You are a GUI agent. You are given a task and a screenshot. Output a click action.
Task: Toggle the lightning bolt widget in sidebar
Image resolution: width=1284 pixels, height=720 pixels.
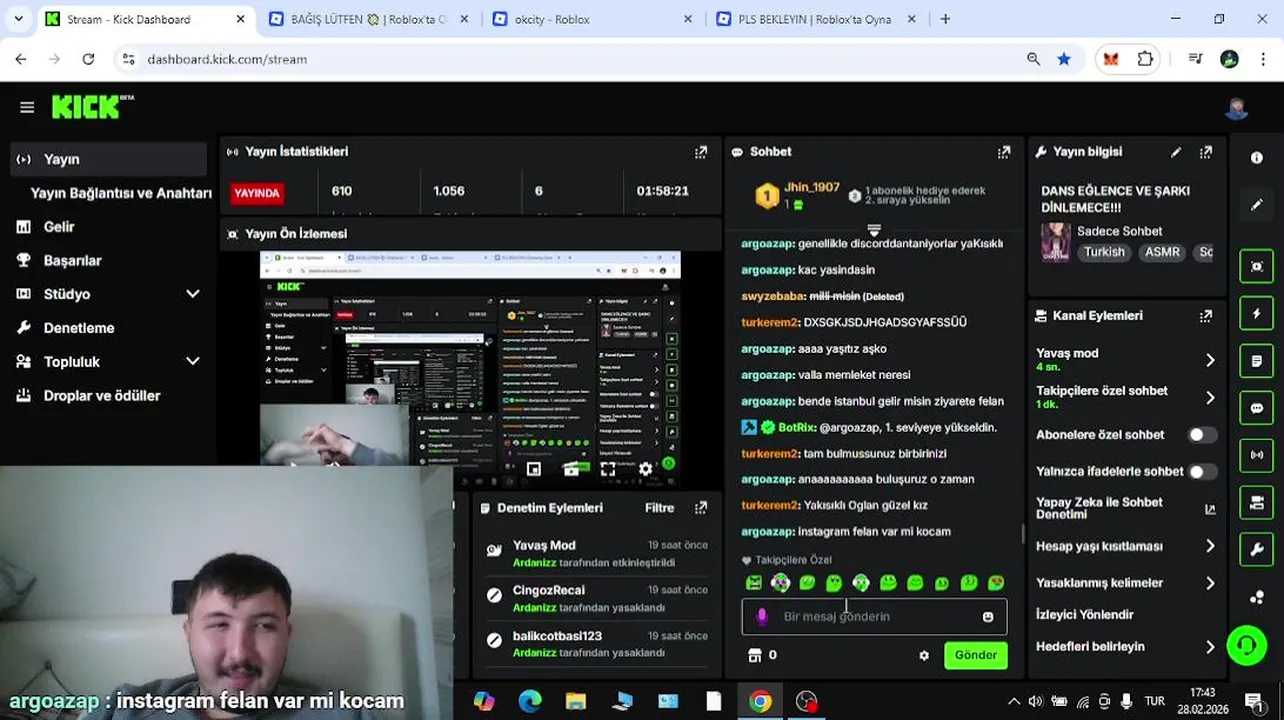coord(1257,313)
